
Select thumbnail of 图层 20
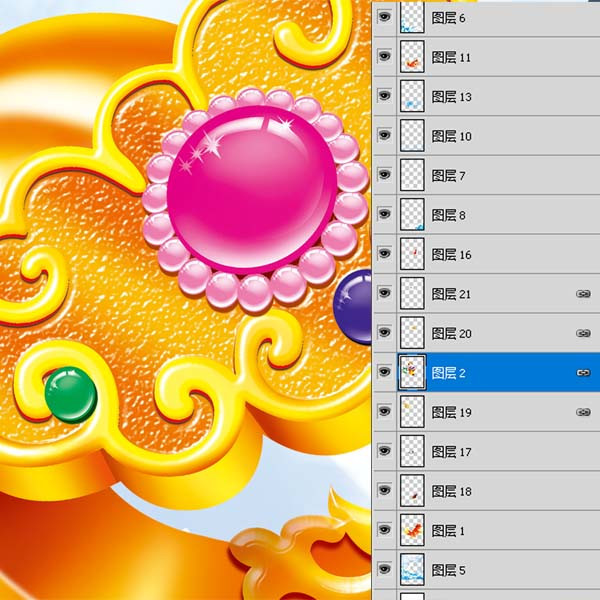pyautogui.click(x=412, y=333)
